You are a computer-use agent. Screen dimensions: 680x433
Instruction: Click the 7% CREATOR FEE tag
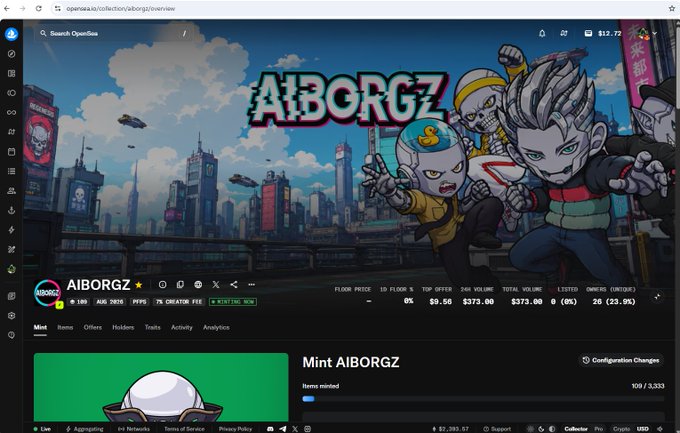click(x=179, y=302)
